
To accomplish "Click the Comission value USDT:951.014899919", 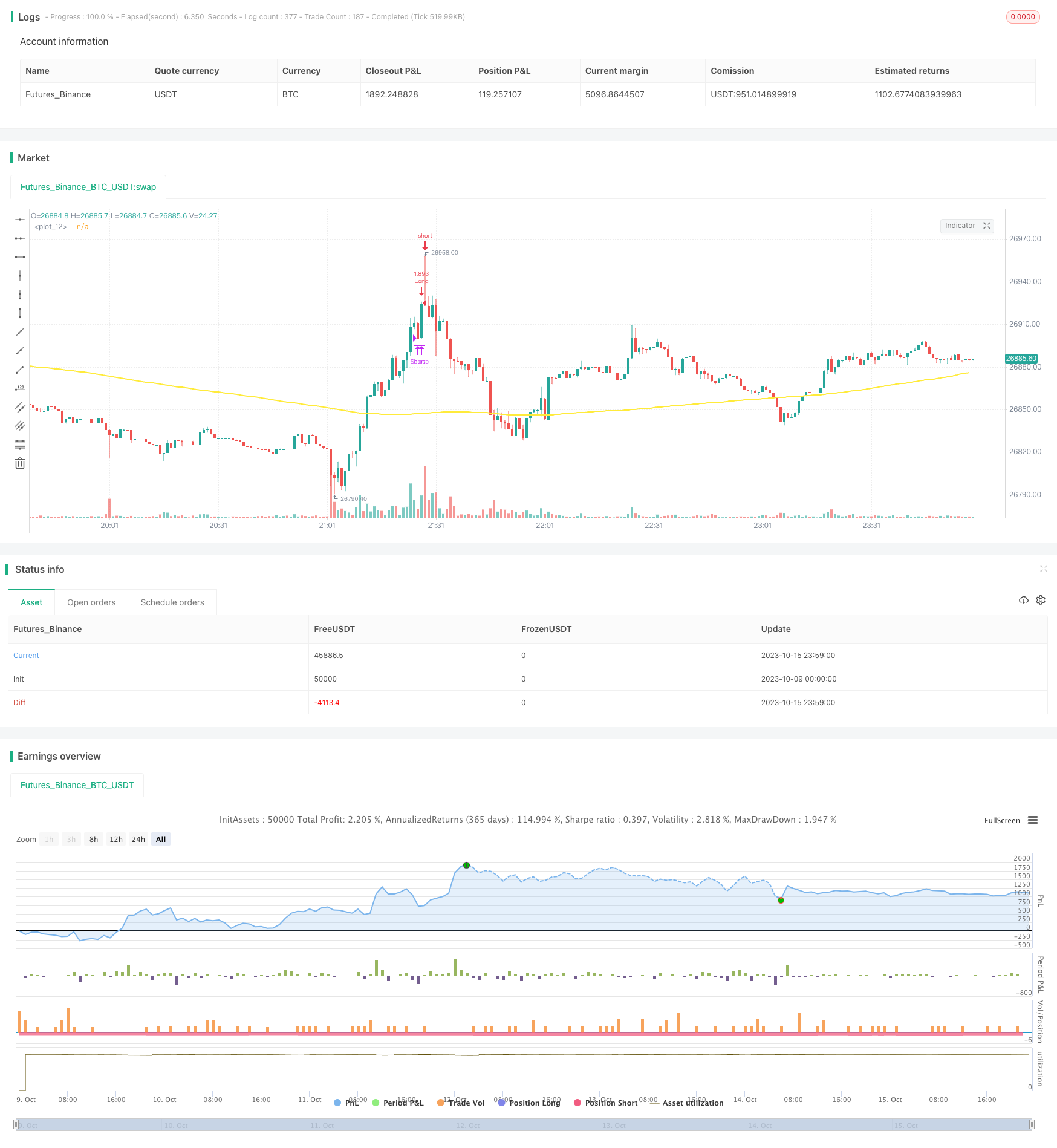I will pyautogui.click(x=753, y=94).
